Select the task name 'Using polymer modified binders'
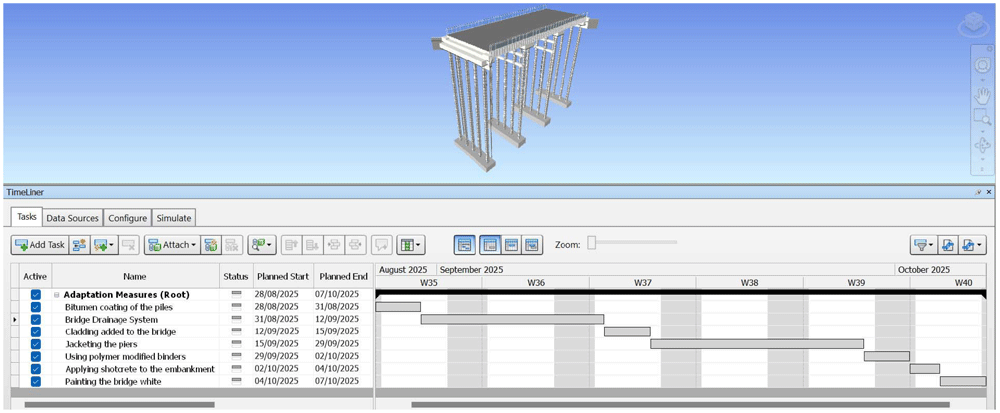The height and width of the screenshot is (413, 1000). (x=126, y=356)
